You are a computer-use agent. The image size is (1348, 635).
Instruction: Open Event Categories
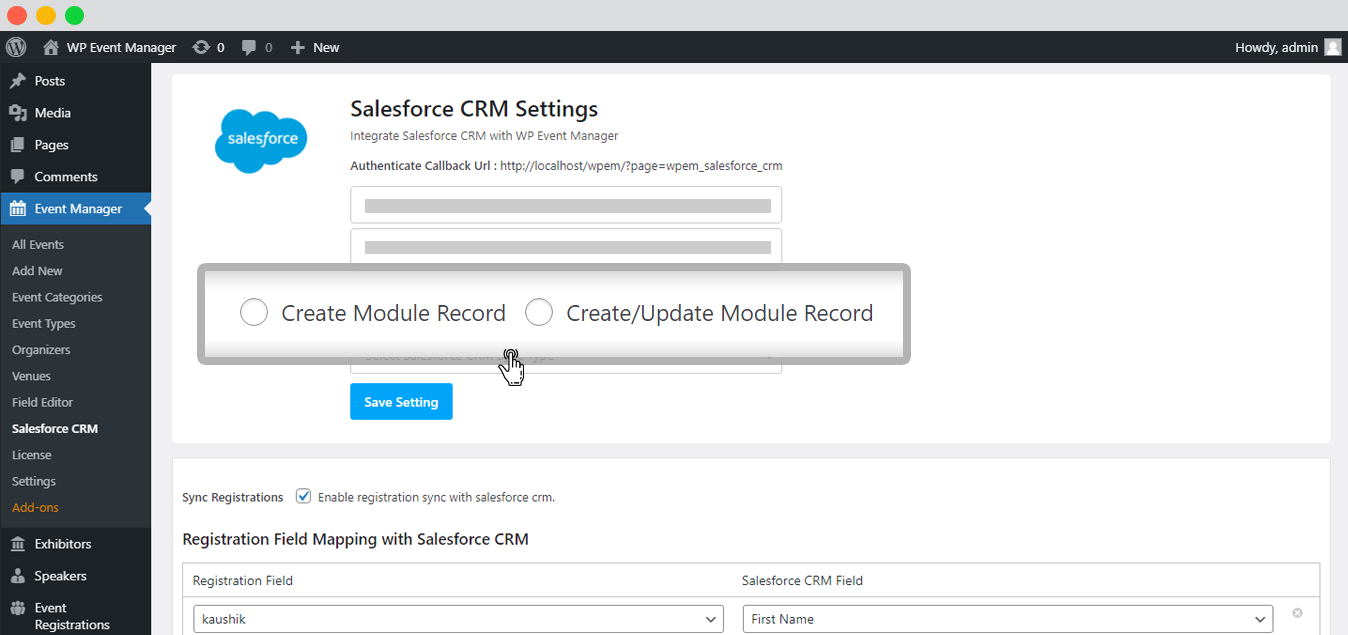click(57, 297)
